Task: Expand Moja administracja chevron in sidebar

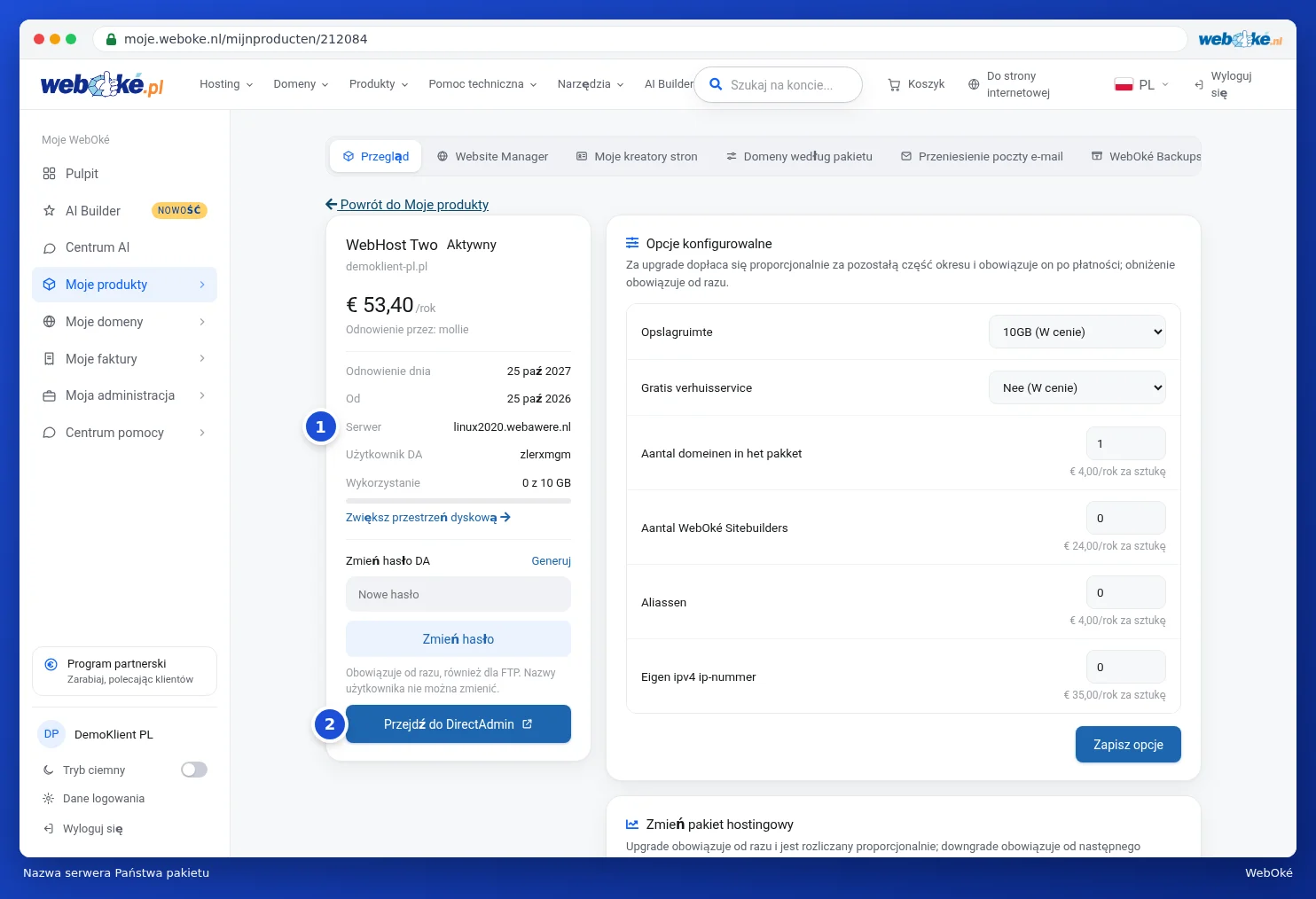Action: (202, 395)
